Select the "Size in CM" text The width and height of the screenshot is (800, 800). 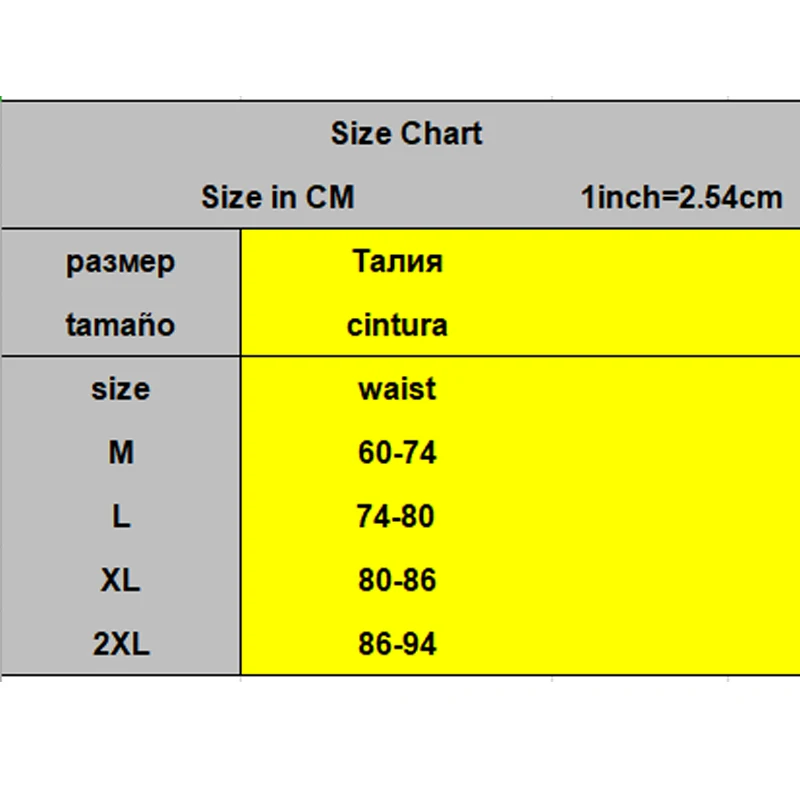pyautogui.click(x=278, y=196)
